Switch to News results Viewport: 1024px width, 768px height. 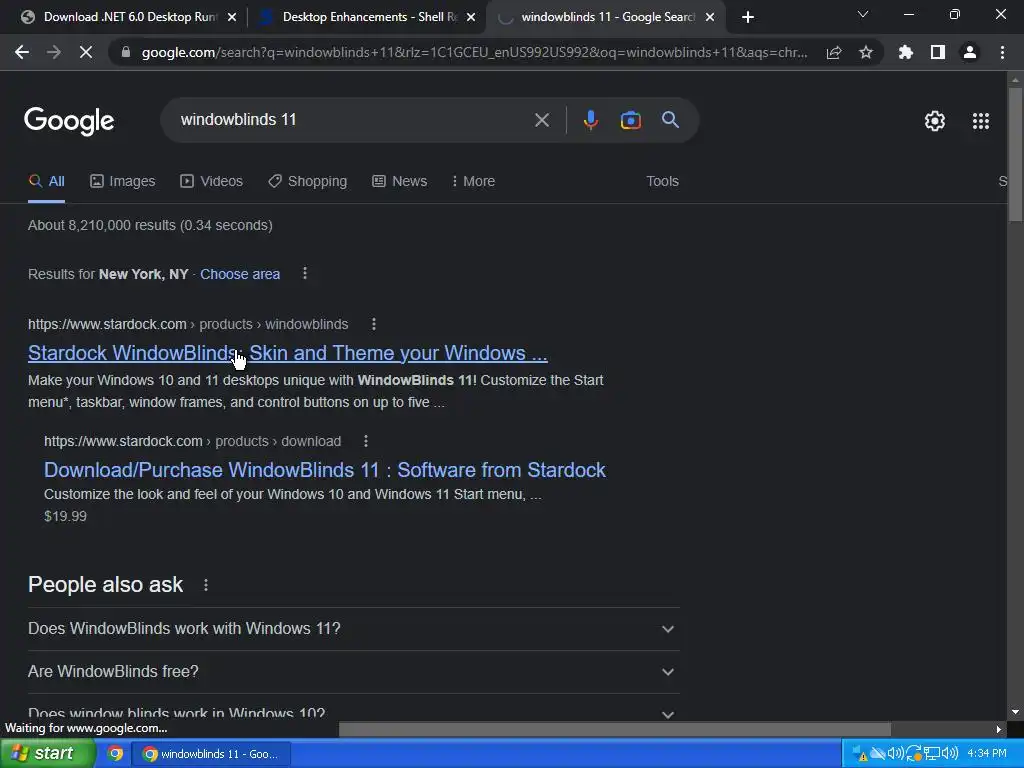[x=399, y=181]
